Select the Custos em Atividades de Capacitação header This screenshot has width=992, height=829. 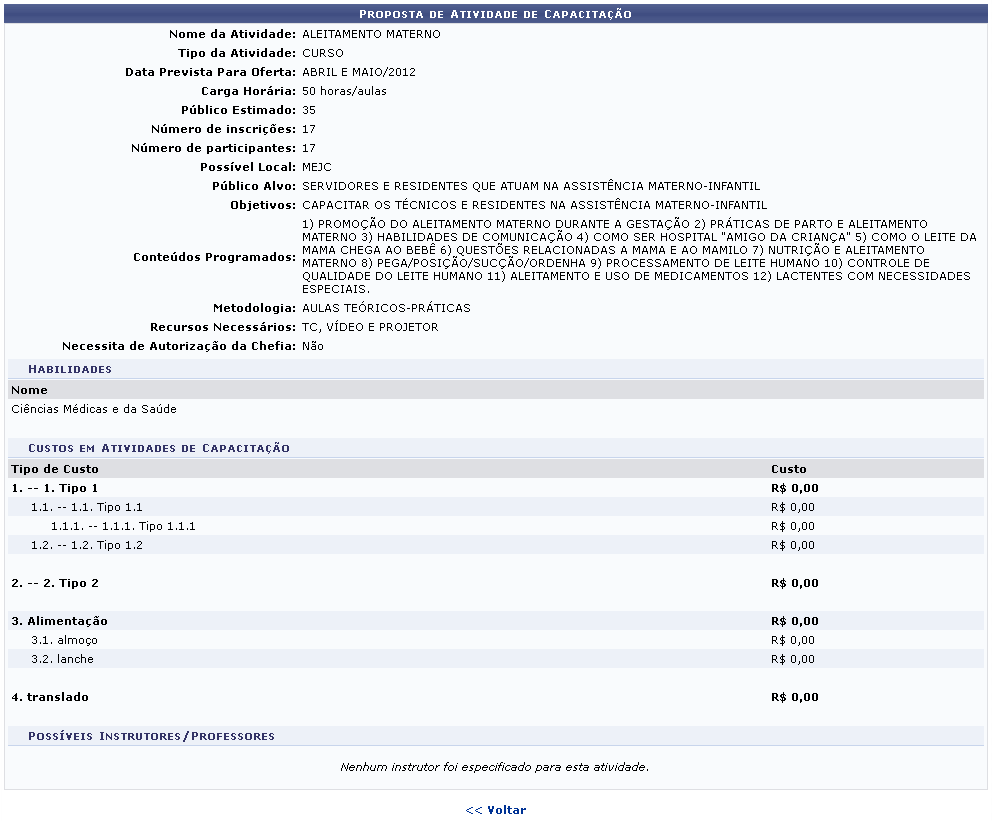pyautogui.click(x=159, y=448)
